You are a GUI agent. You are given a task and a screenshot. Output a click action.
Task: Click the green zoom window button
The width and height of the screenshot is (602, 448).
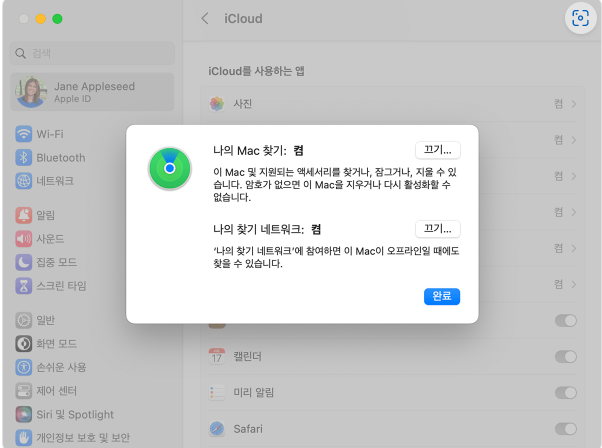pyautogui.click(x=57, y=19)
